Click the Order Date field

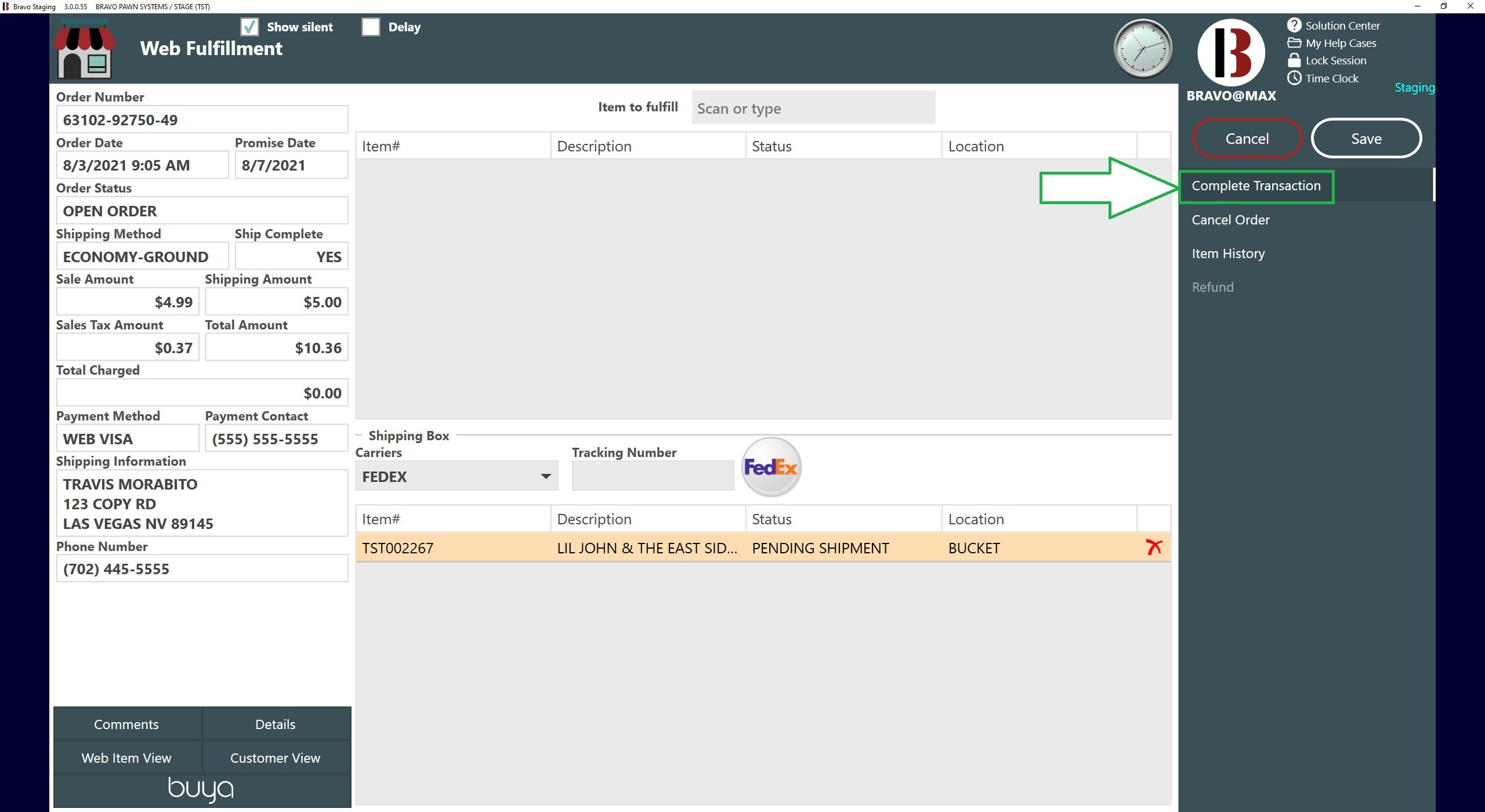[x=142, y=165]
